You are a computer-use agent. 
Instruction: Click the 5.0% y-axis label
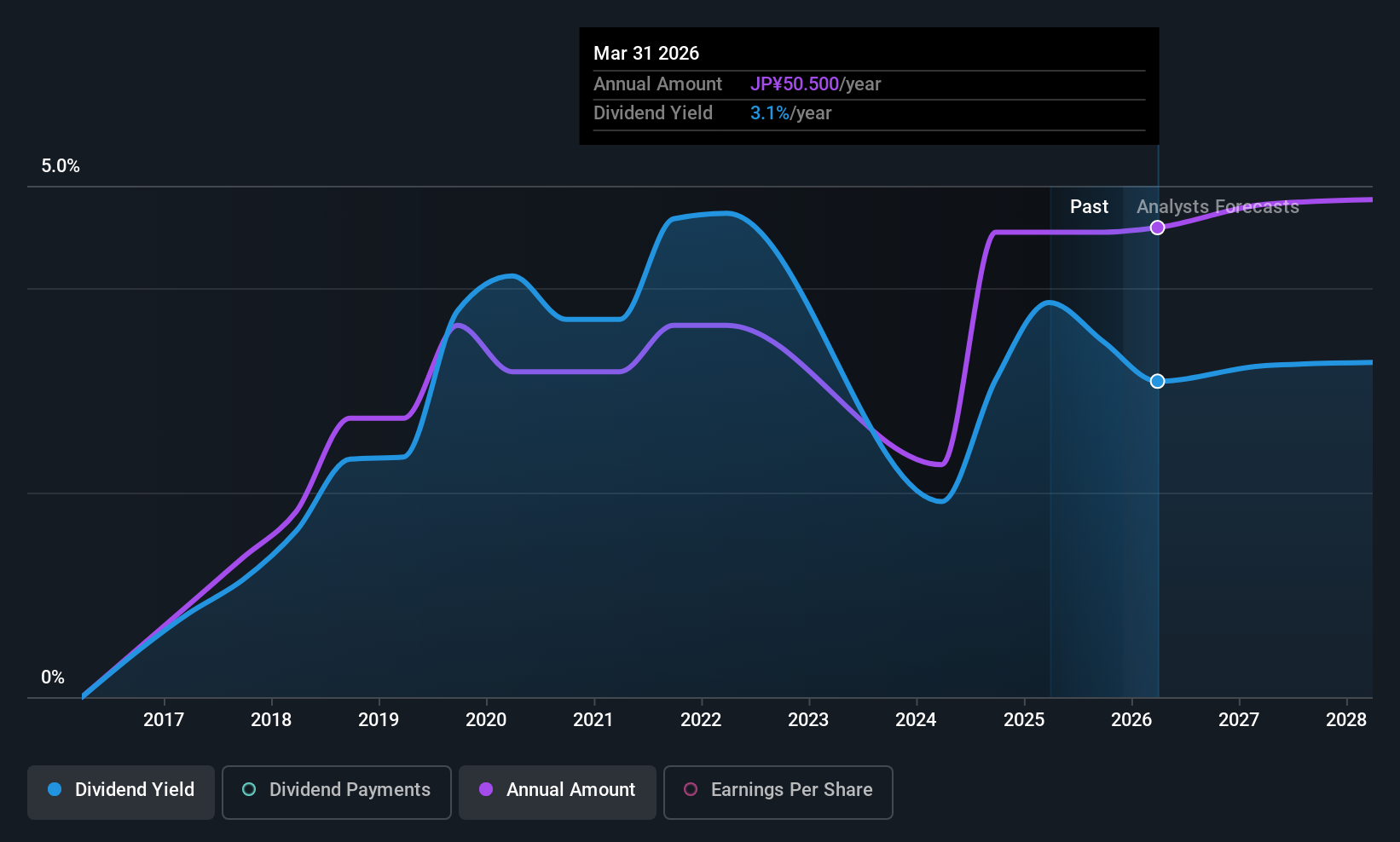pyautogui.click(x=61, y=166)
